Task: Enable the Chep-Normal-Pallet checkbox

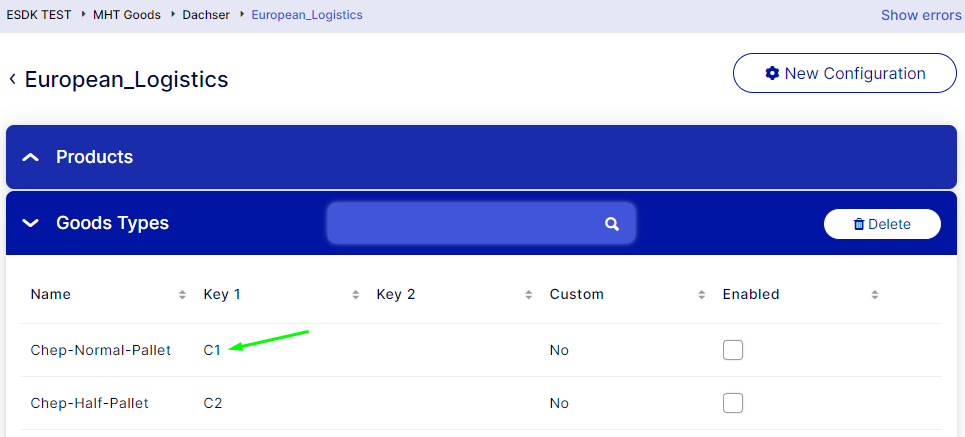Action: pyautogui.click(x=733, y=350)
